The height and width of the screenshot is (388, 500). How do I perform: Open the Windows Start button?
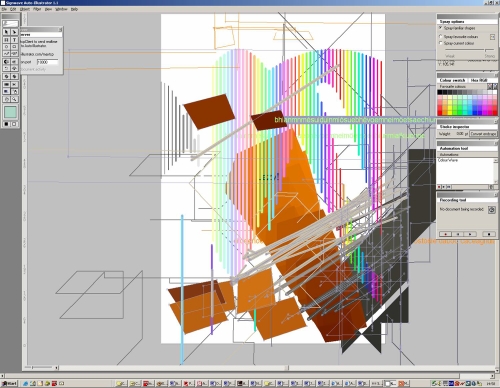(x=9, y=383)
